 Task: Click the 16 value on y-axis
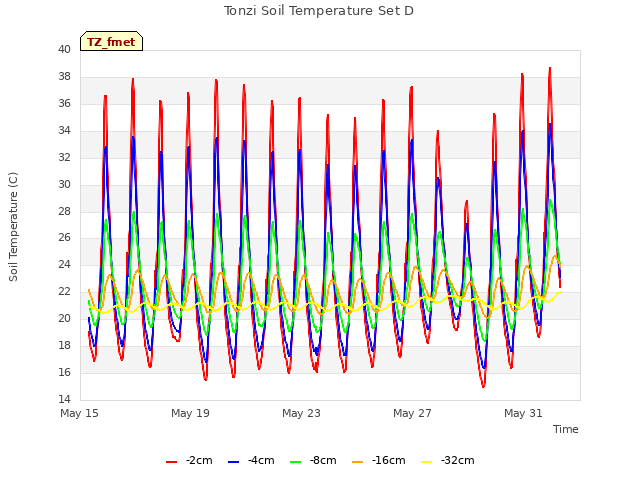[64, 372]
